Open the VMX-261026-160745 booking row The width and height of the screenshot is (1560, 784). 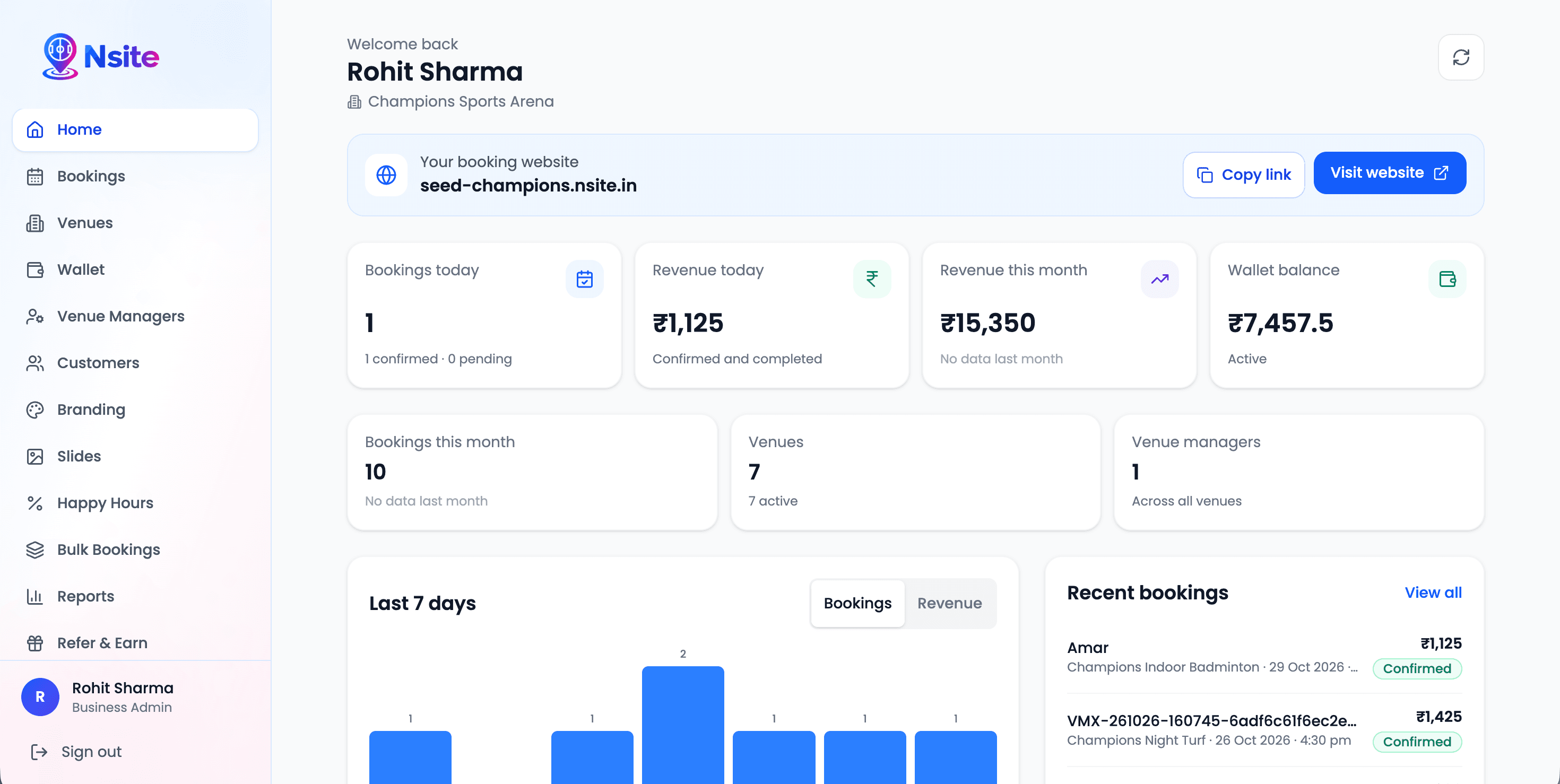tap(1264, 730)
